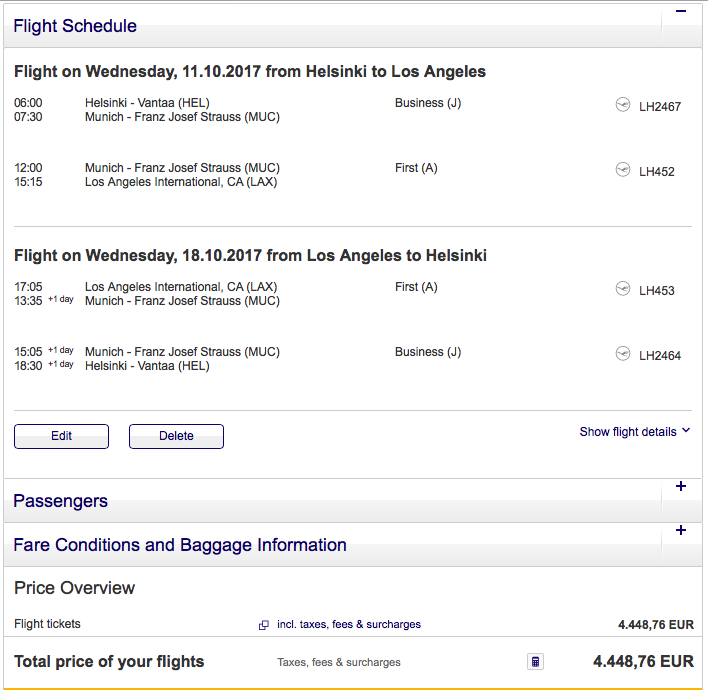Screen dimensions: 708x695
Task: Click Lufthansa logo icon beside LH452
Action: click(x=623, y=170)
